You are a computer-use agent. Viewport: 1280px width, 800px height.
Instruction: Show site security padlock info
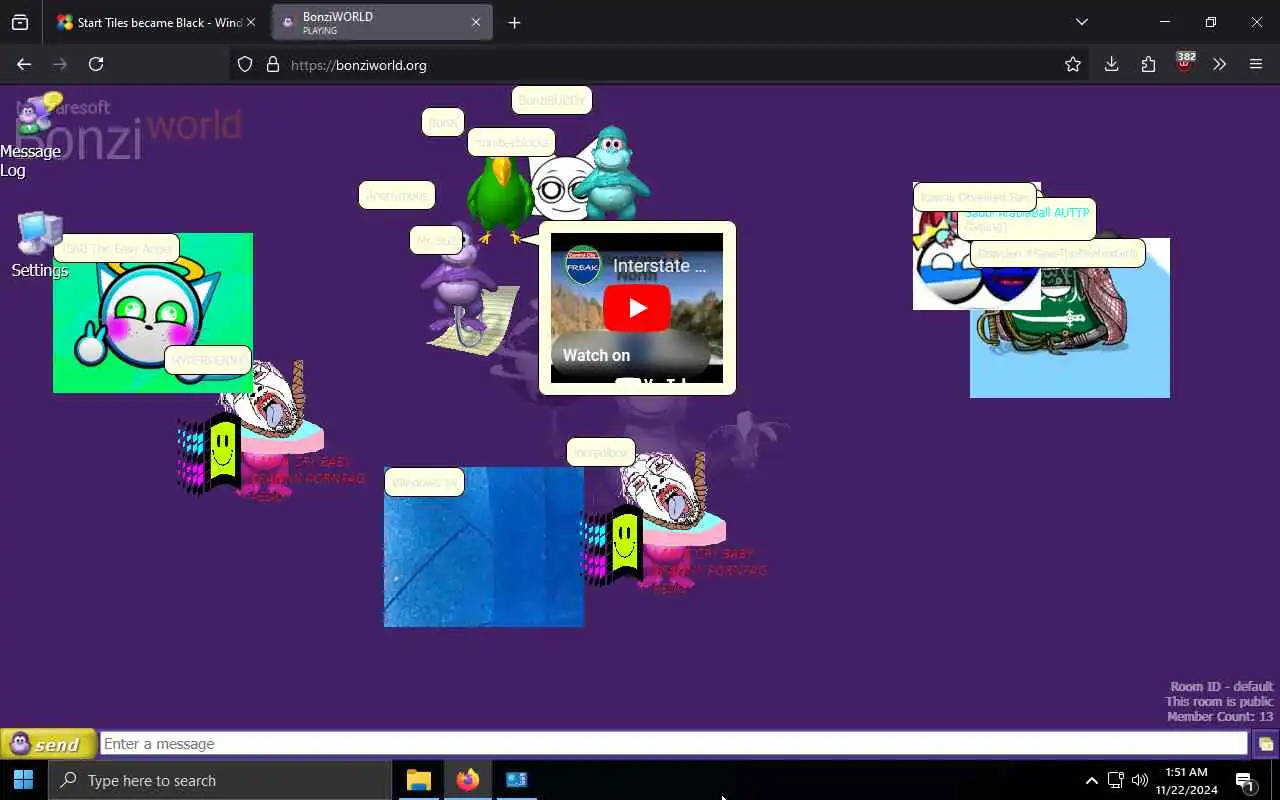[272, 64]
